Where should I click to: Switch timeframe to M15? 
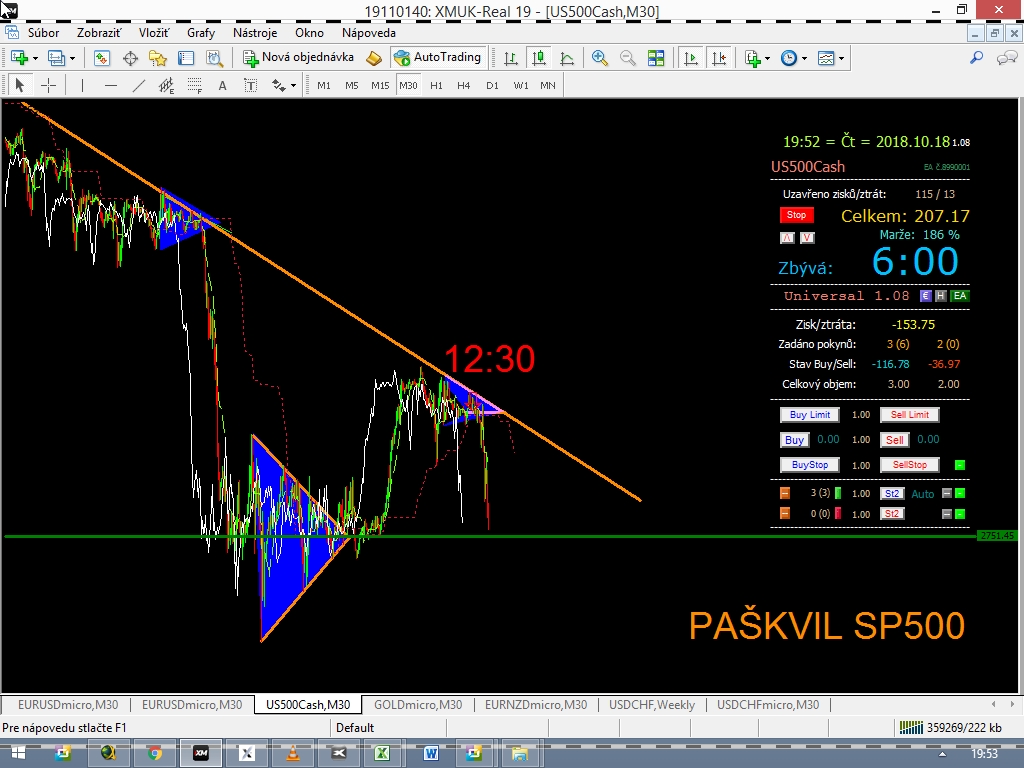(x=380, y=86)
